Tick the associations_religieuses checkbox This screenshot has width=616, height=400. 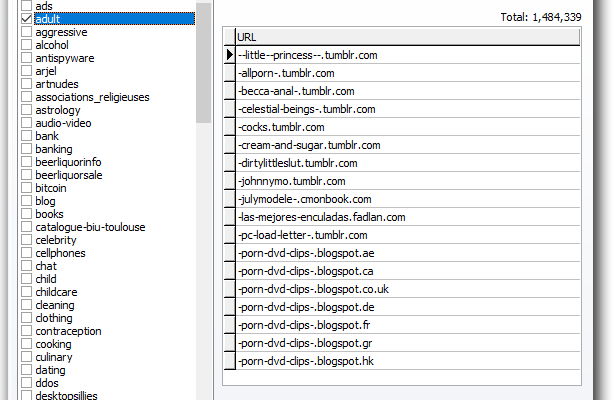(x=26, y=96)
